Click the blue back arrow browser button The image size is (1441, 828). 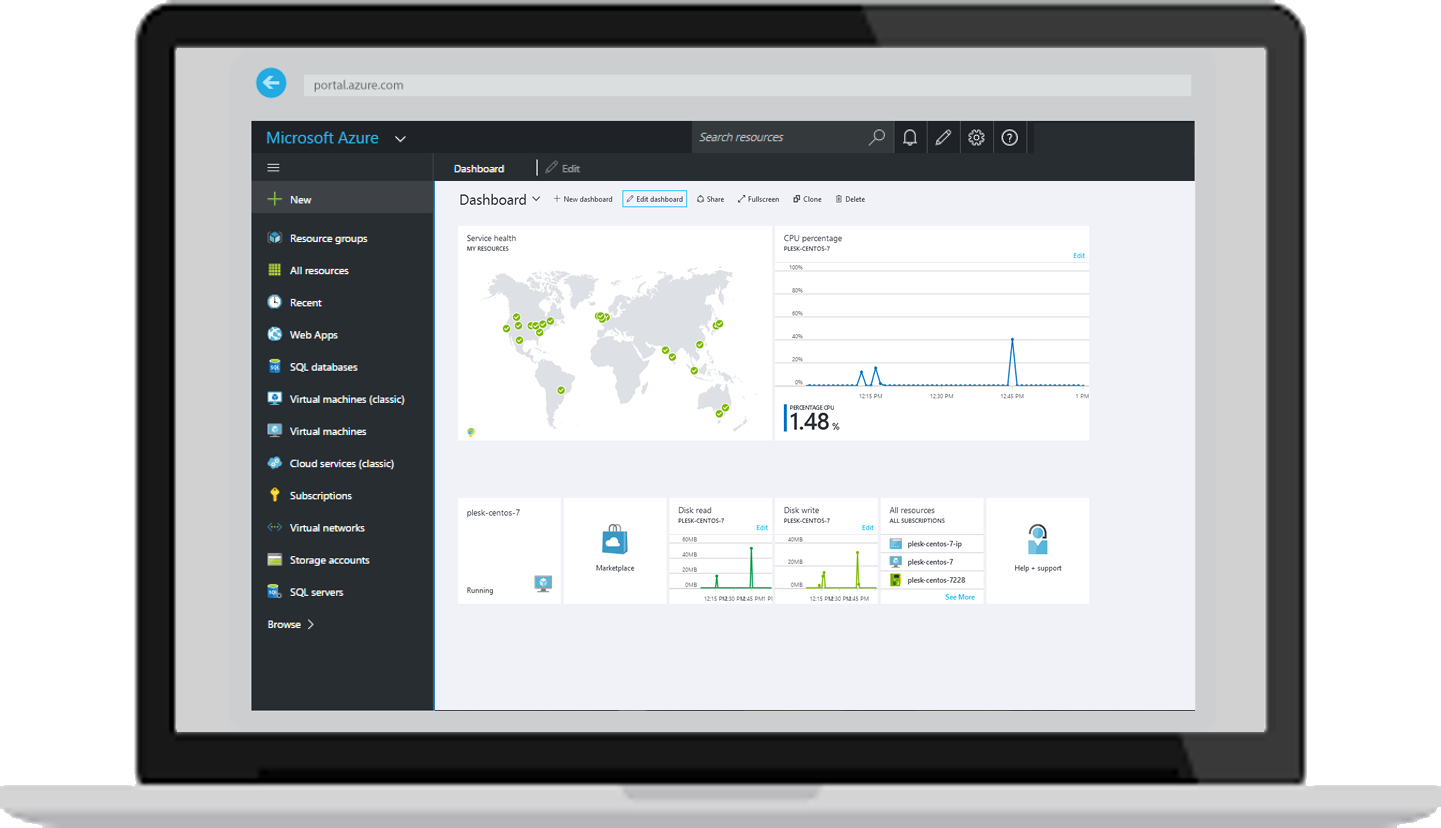[x=271, y=83]
